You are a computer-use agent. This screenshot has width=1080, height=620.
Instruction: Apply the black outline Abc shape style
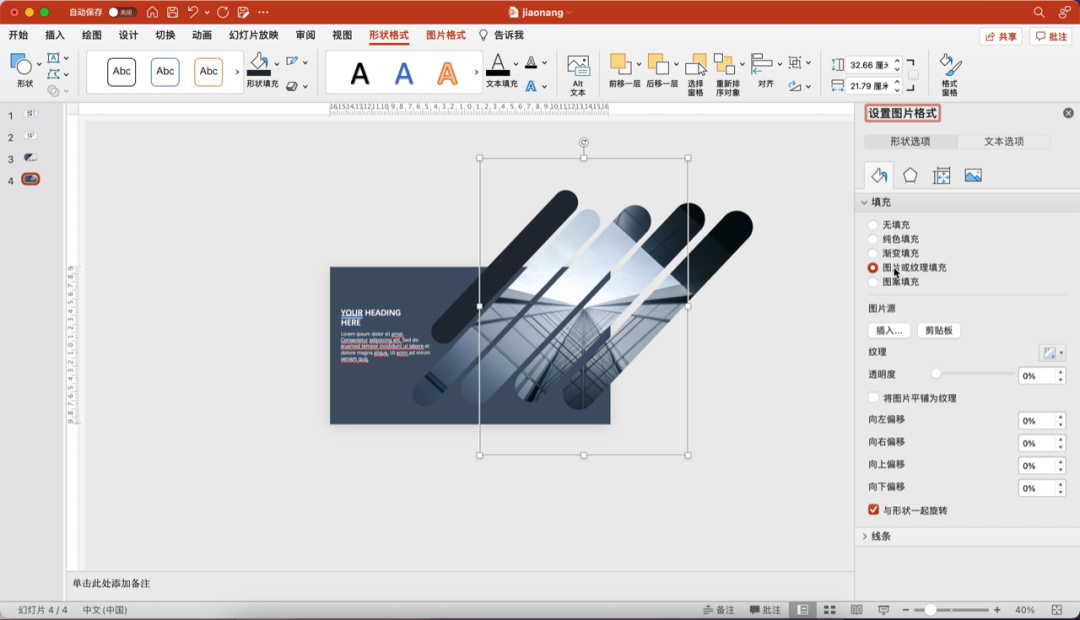pos(122,72)
